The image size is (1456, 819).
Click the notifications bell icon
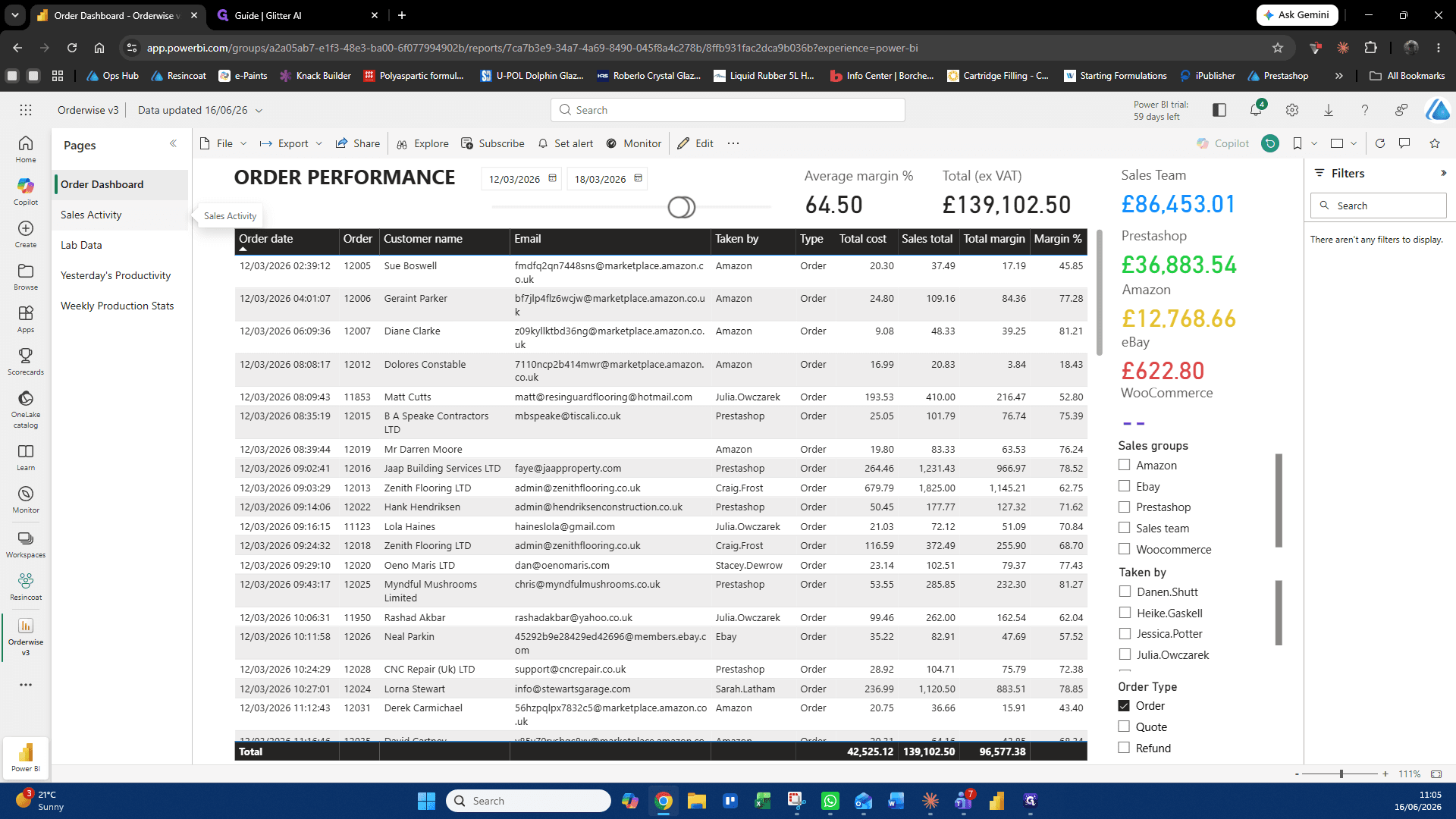point(1255,110)
